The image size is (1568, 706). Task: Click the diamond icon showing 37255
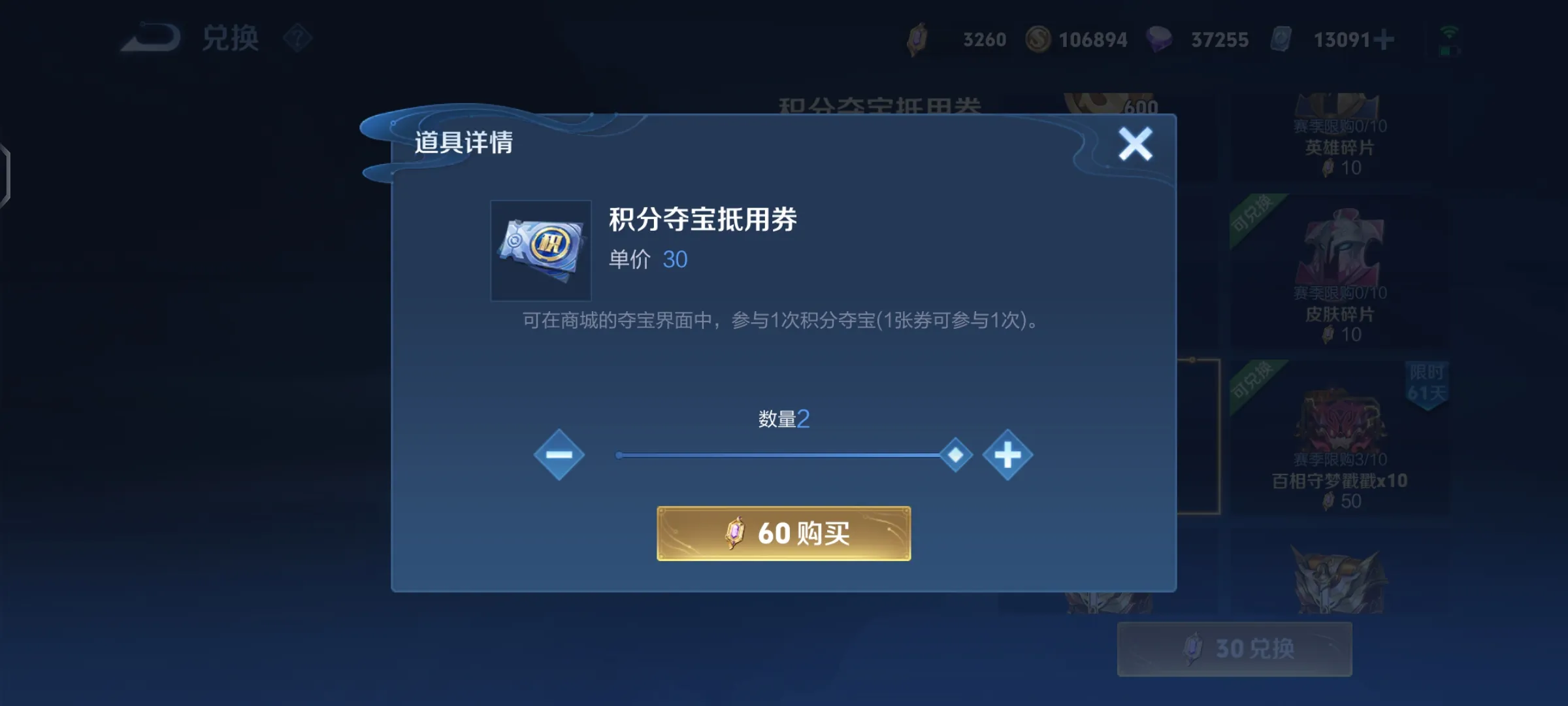[x=1160, y=39]
